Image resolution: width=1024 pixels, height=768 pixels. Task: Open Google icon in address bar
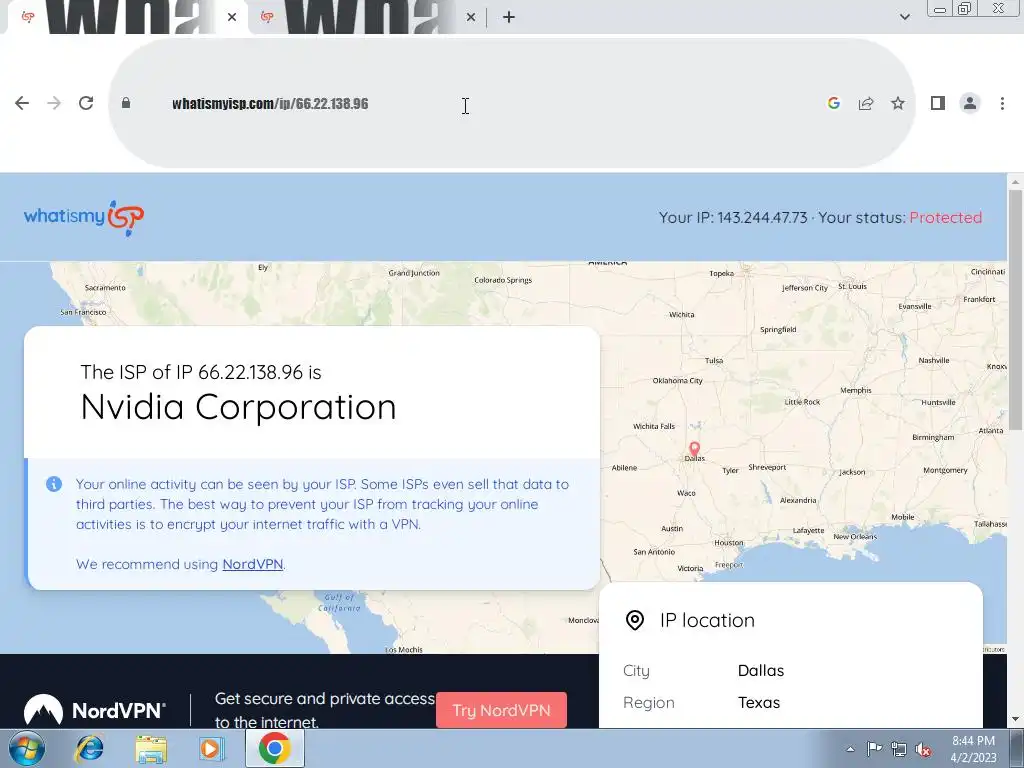click(x=834, y=103)
